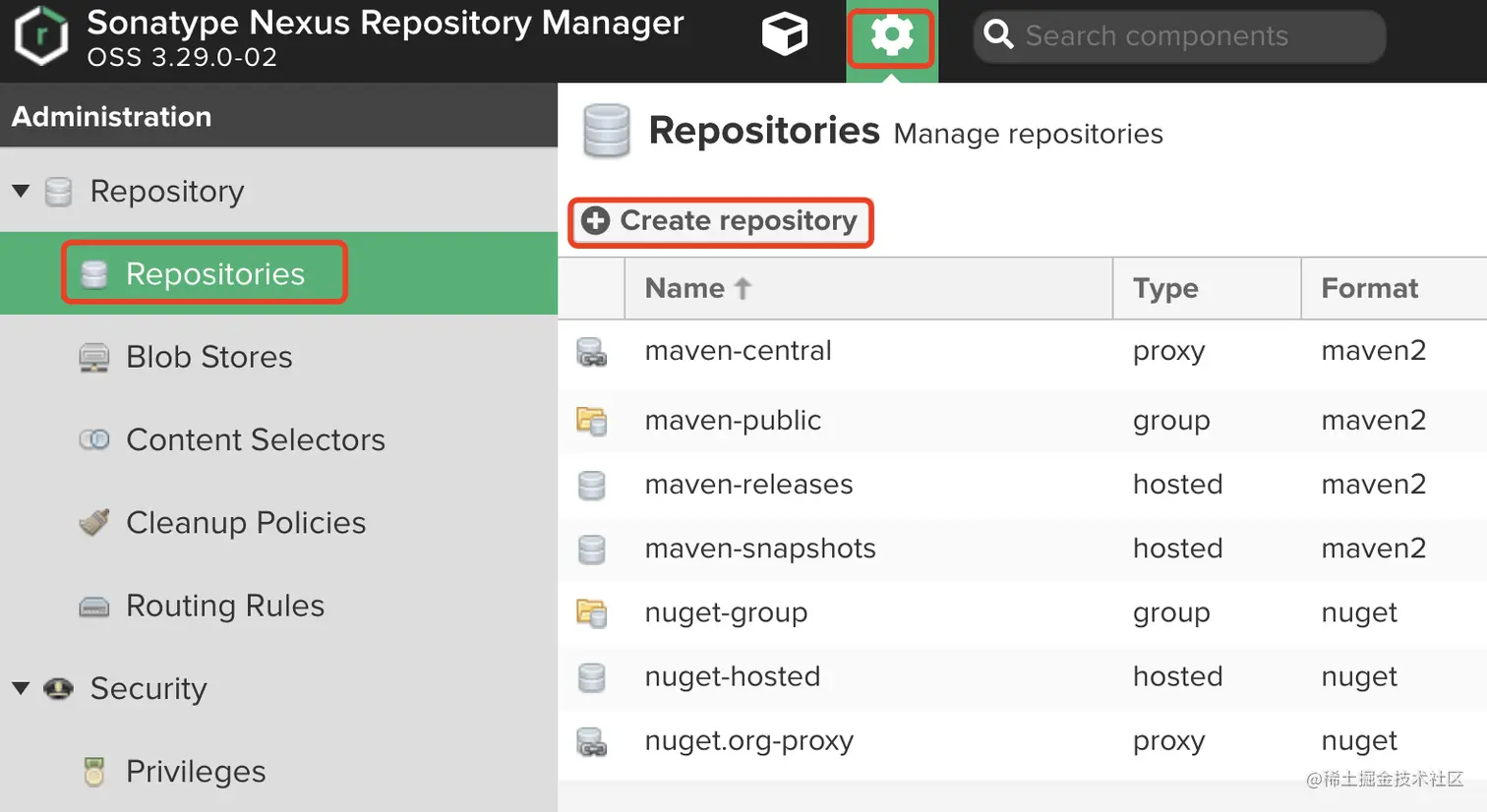Open Content Selectors in the sidebar
The image size is (1487, 812).
pos(278,439)
